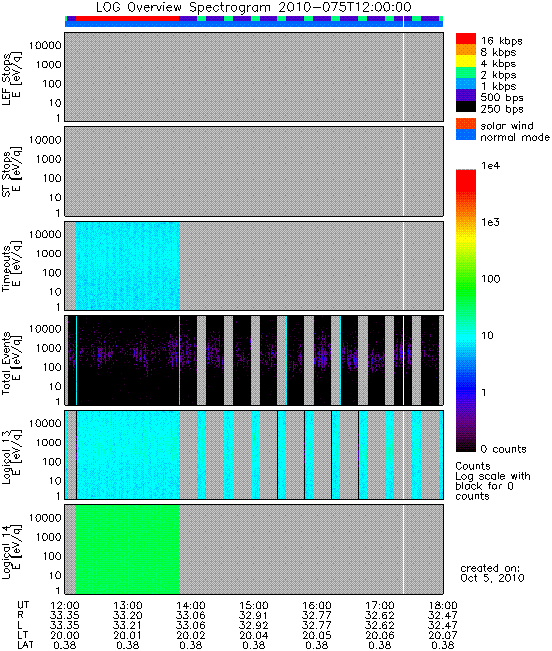Click the counts color scale bar

[x=466, y=311]
